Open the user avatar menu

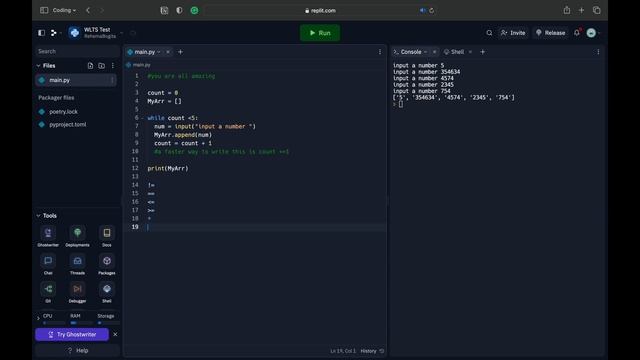coord(591,33)
